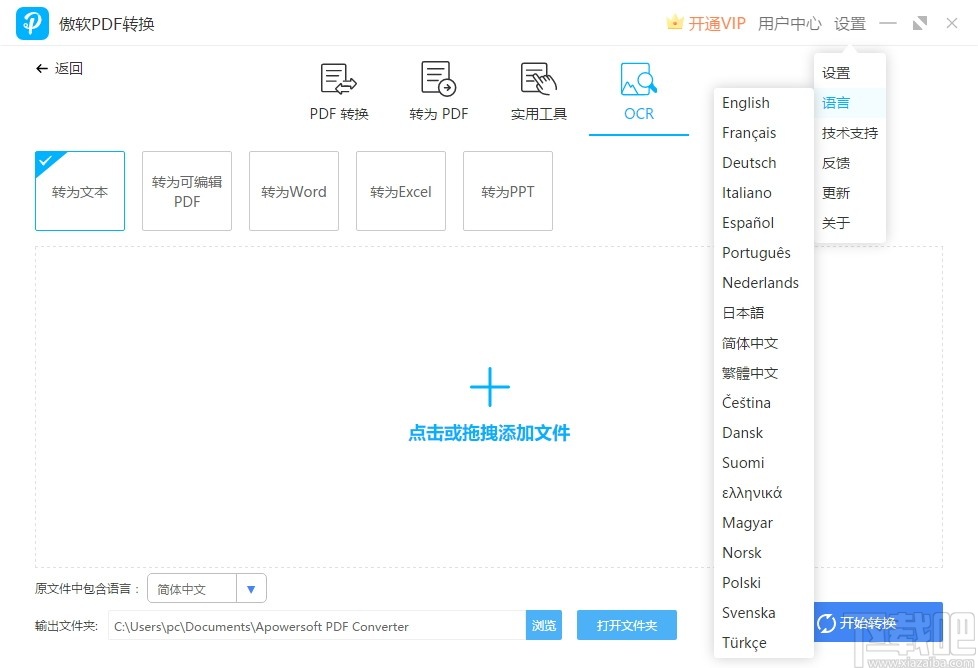
Task: Open output folder via 打开文件夹 button
Action: click(627, 624)
